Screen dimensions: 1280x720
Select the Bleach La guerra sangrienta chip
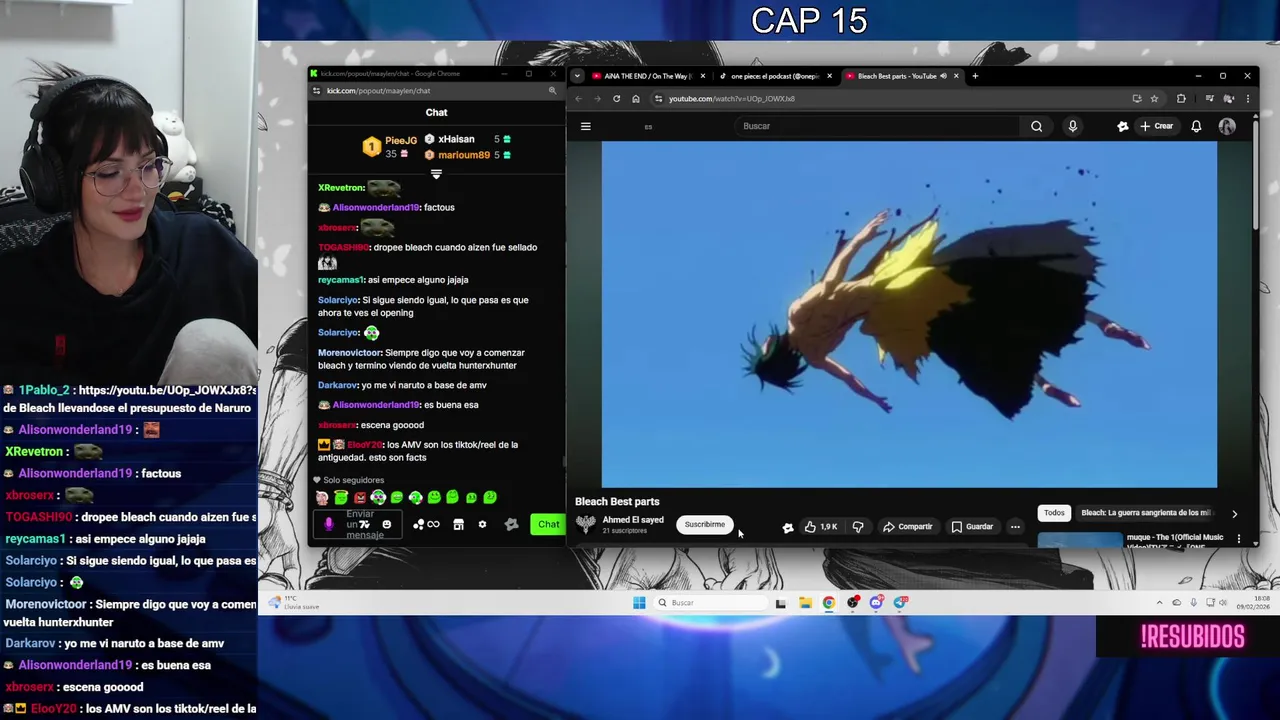point(1146,513)
